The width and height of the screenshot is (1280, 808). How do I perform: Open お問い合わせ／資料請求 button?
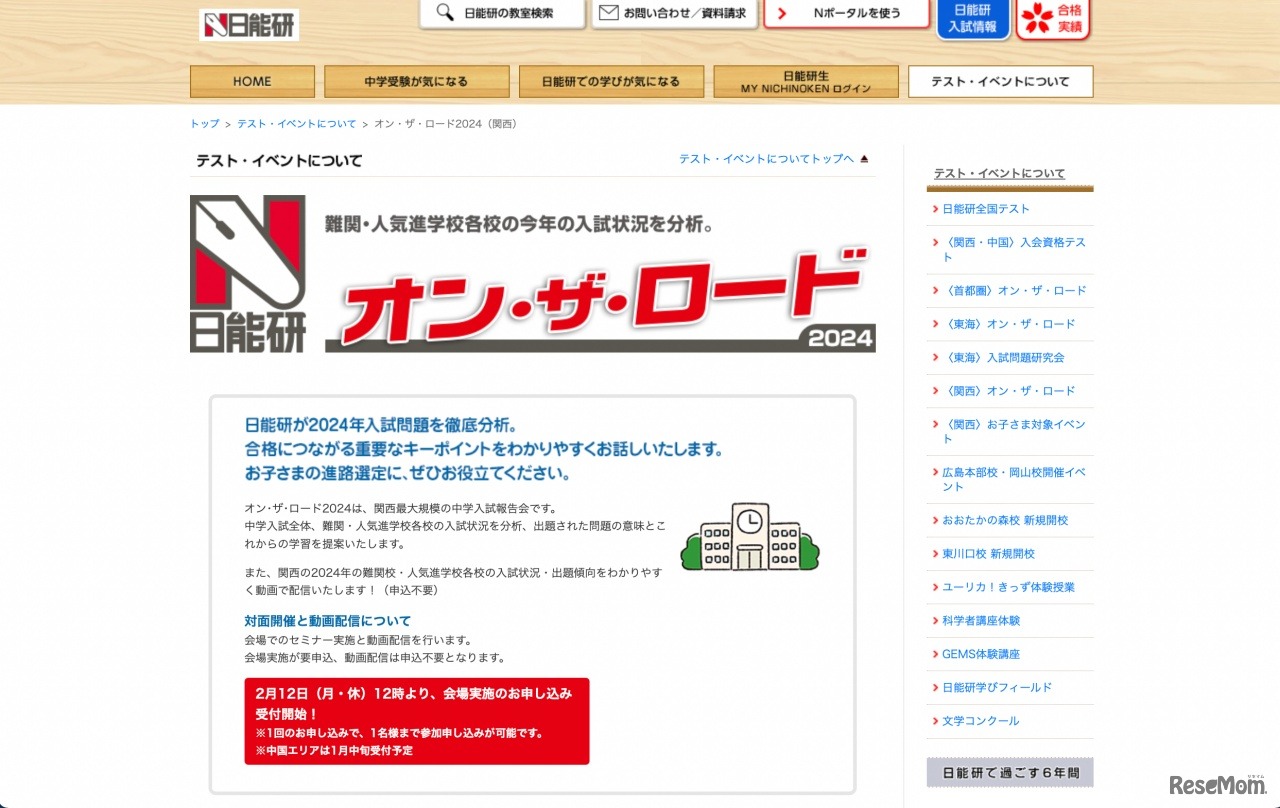pos(674,14)
